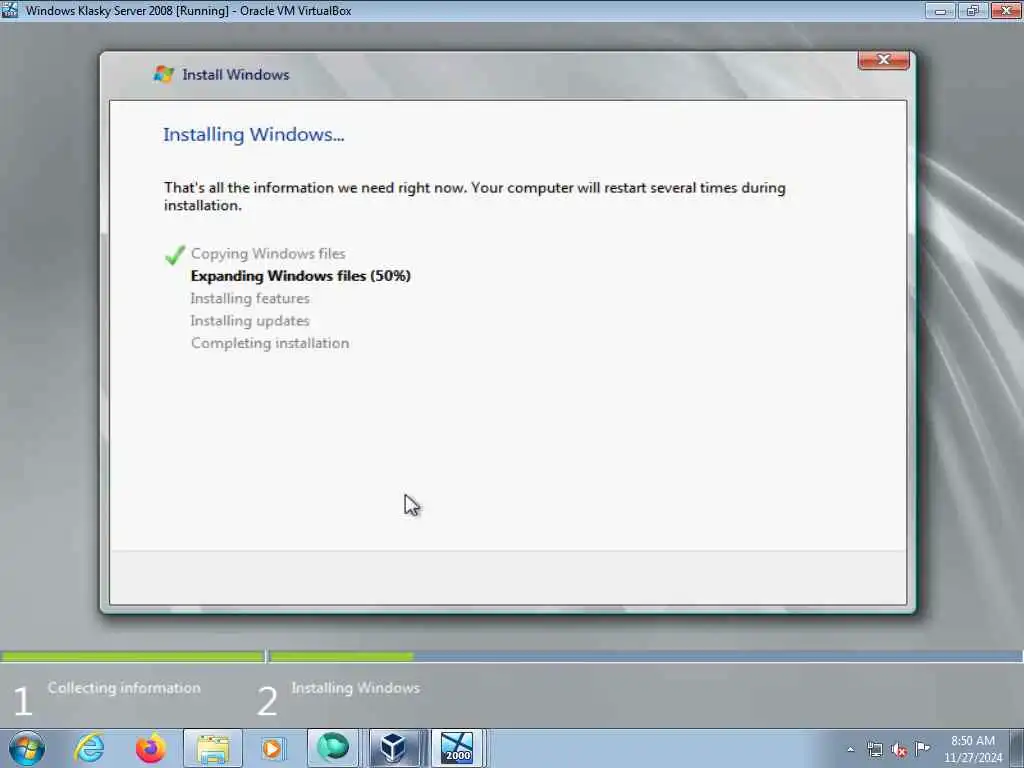Click the date 11/27/2024 in tray
This screenshot has height=768, width=1024.
(972, 758)
